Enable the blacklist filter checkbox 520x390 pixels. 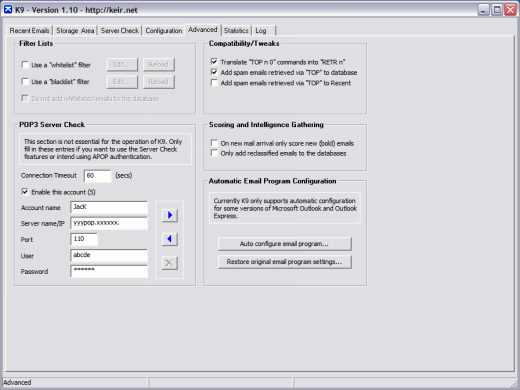(25, 81)
